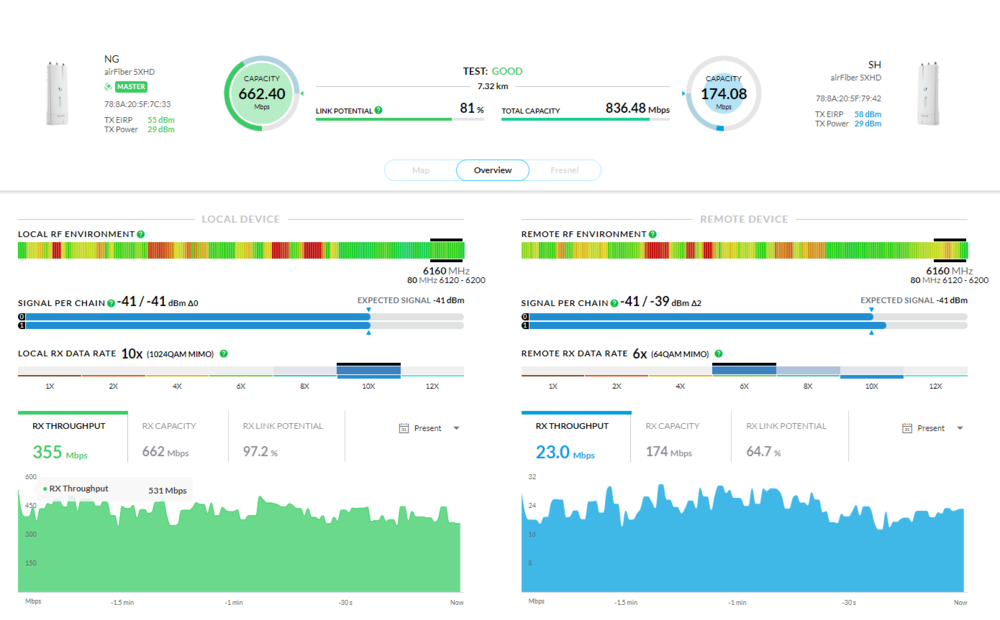This screenshot has height=620, width=1000.
Task: Click the blue 174.08 Mbps capacity gauge
Action: click(723, 95)
